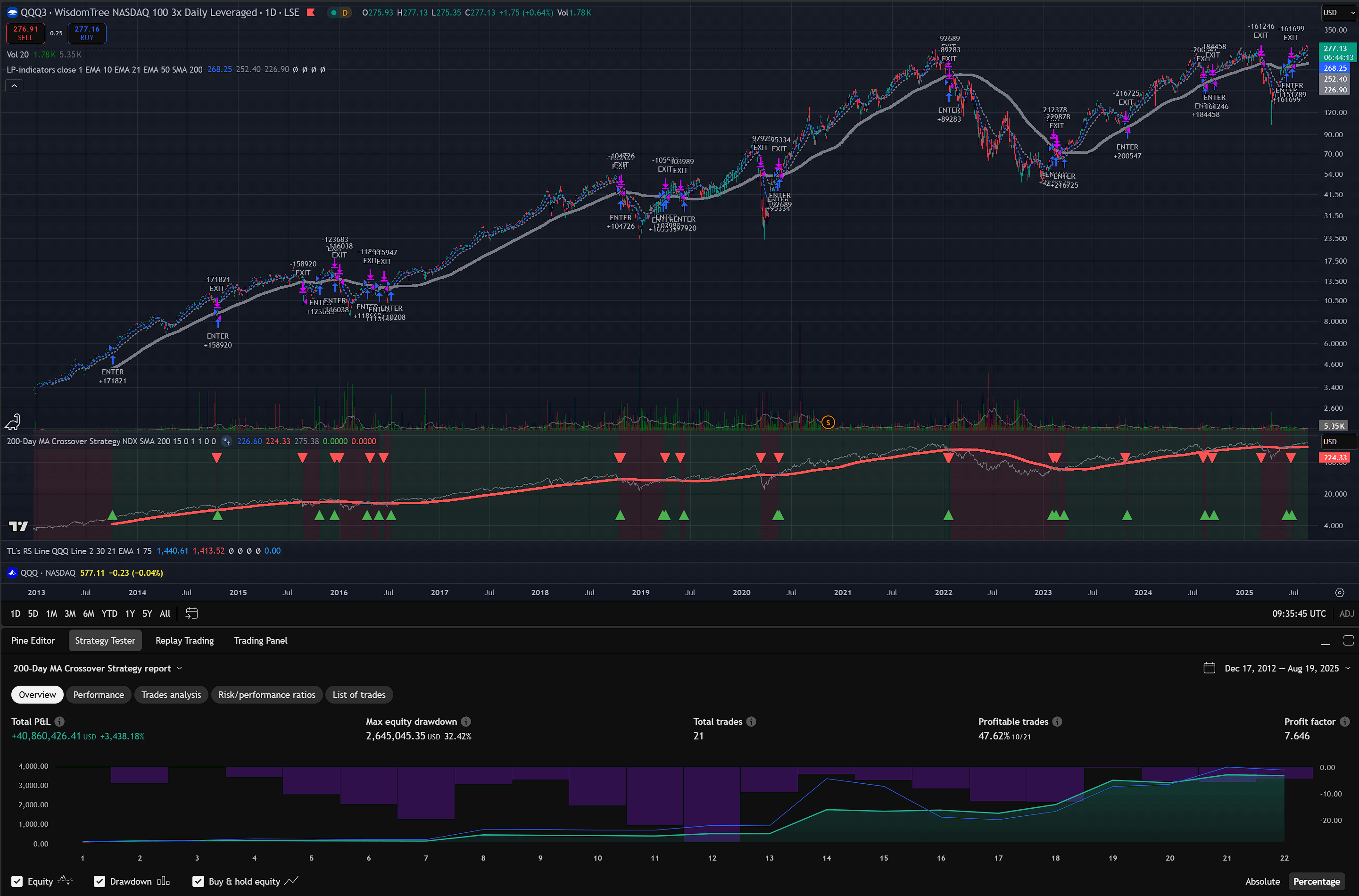This screenshot has height=896, width=1359.
Task: Click the Total trades info icon
Action: tap(751, 722)
